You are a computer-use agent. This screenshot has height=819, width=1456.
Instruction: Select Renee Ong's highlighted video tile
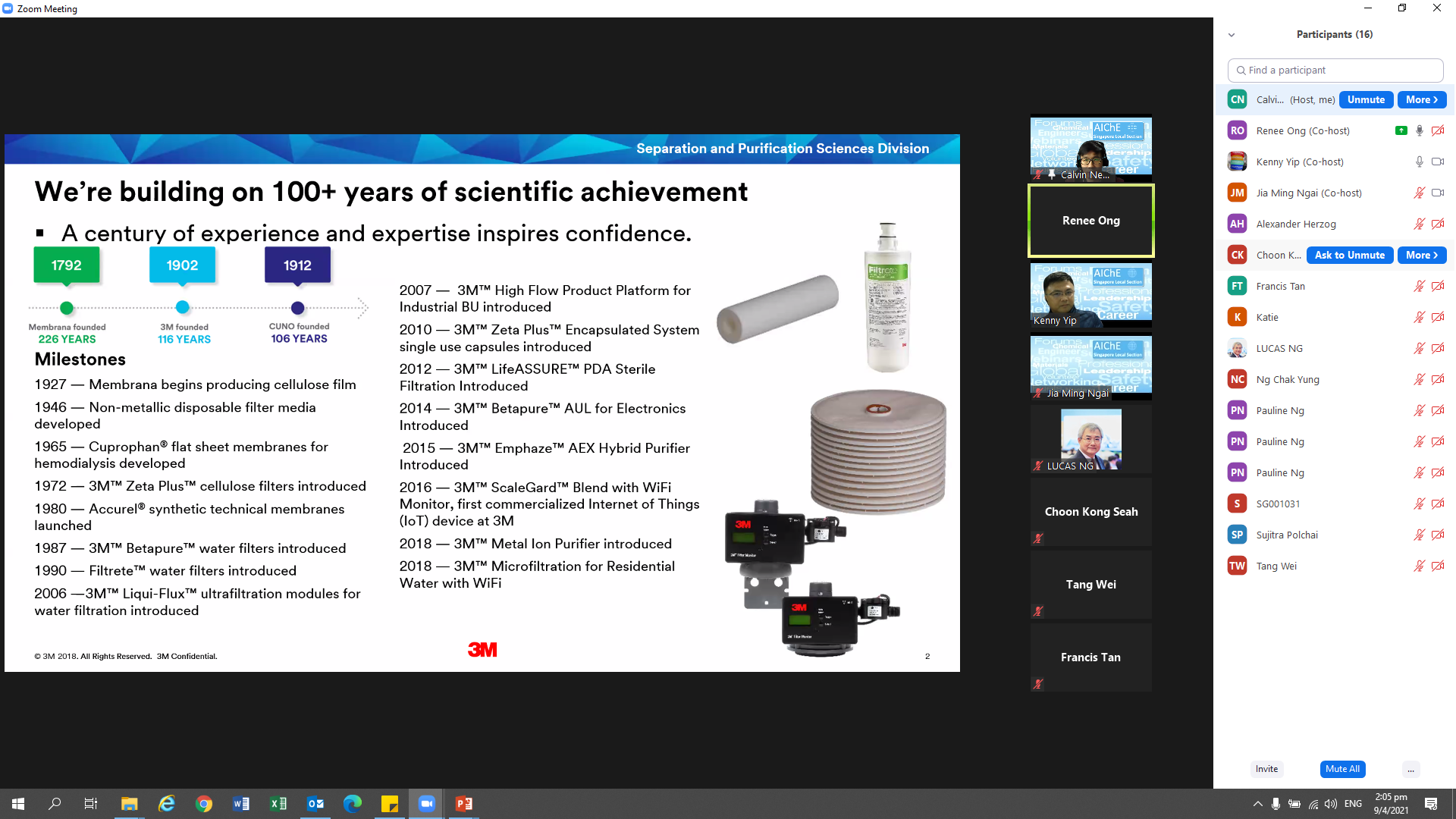coord(1090,221)
